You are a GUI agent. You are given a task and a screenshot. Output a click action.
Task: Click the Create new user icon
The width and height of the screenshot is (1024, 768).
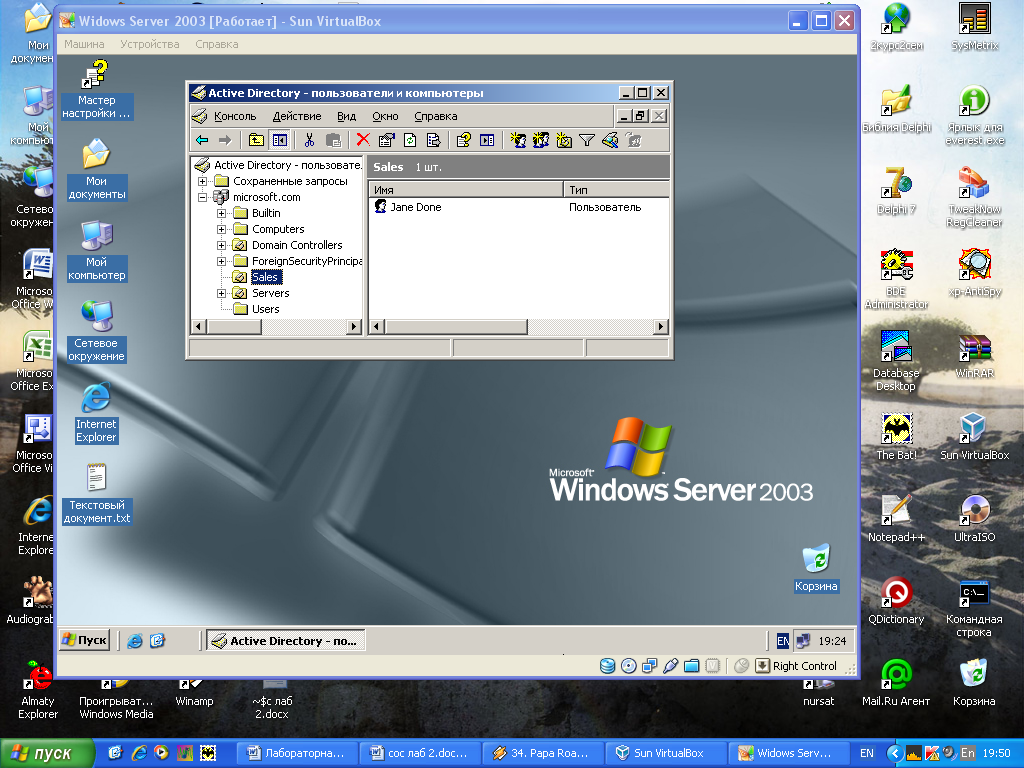tap(518, 140)
